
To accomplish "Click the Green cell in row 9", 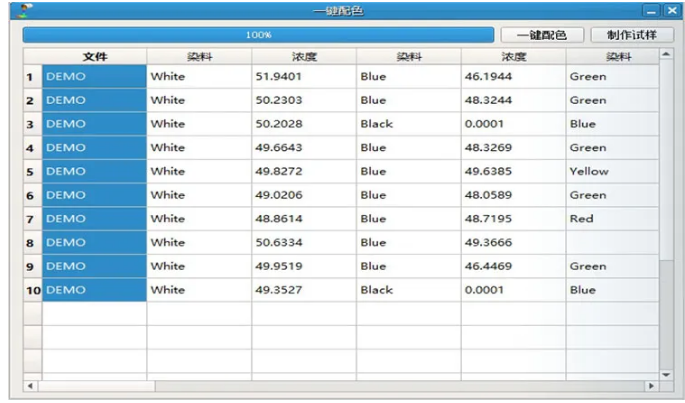I will tap(612, 266).
